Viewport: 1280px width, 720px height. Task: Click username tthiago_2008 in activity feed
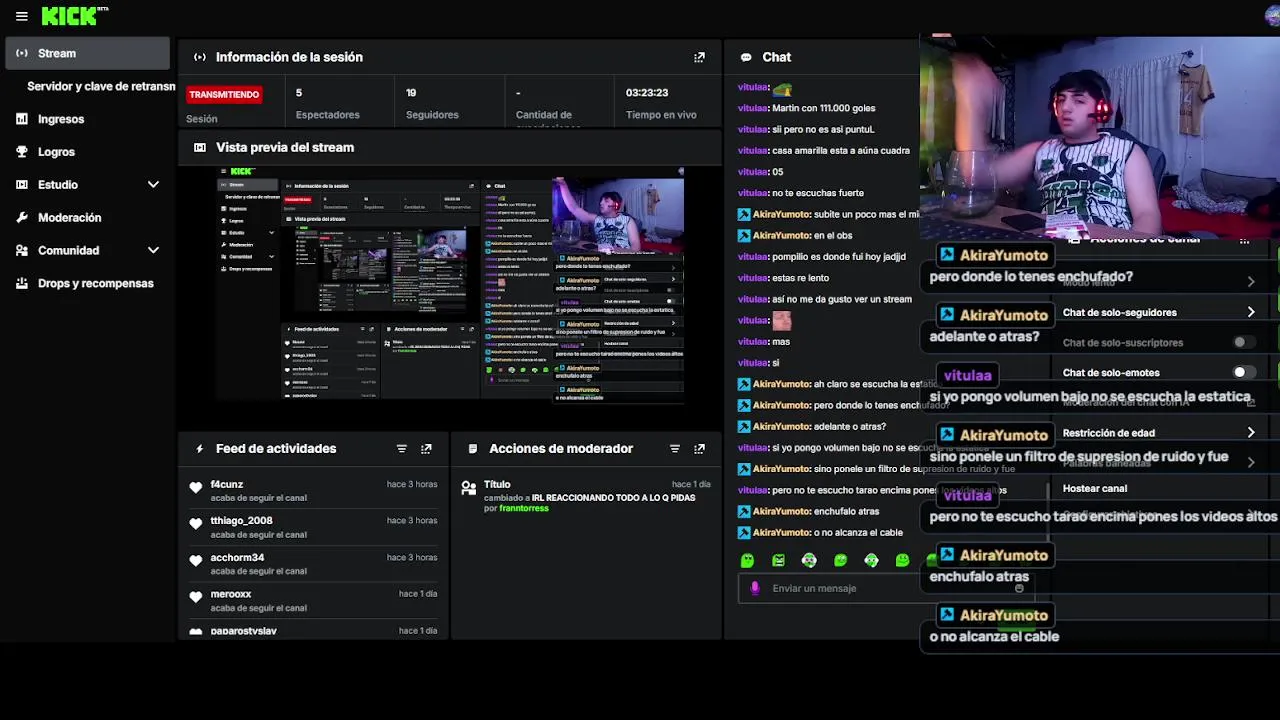pyautogui.click(x=241, y=520)
